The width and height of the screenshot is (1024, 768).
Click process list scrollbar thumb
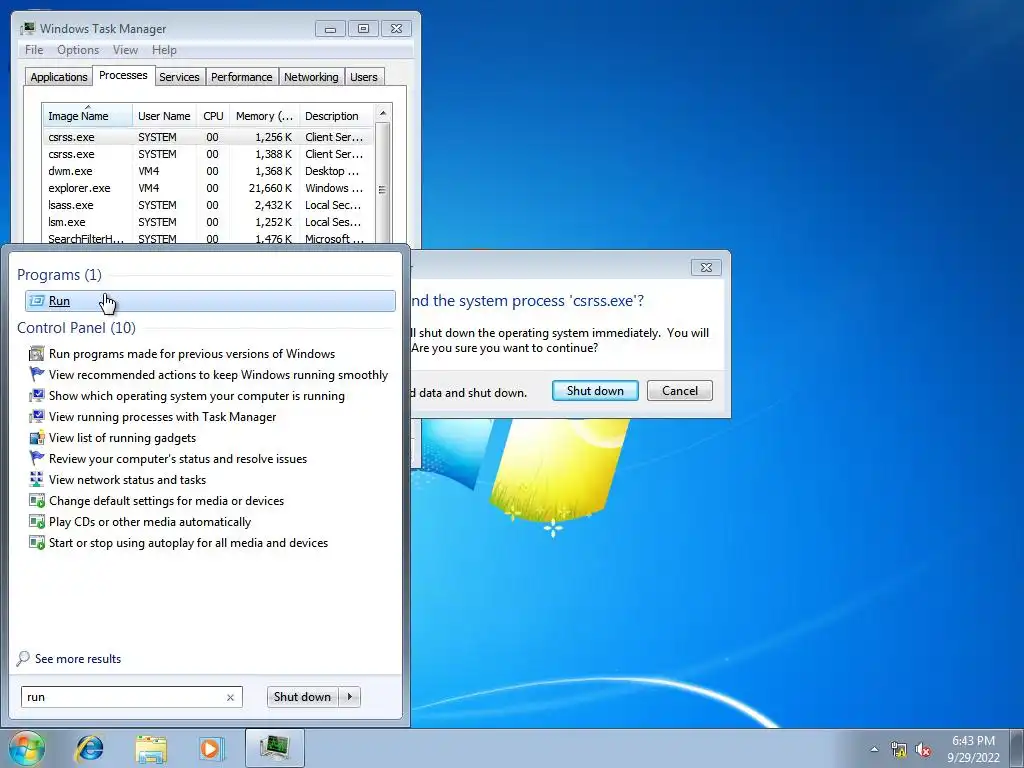[x=383, y=189]
